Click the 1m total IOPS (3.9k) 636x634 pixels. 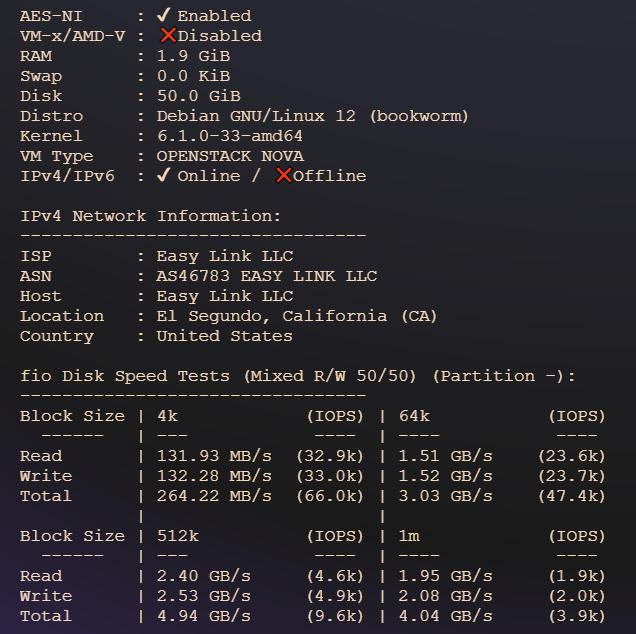tap(577, 616)
